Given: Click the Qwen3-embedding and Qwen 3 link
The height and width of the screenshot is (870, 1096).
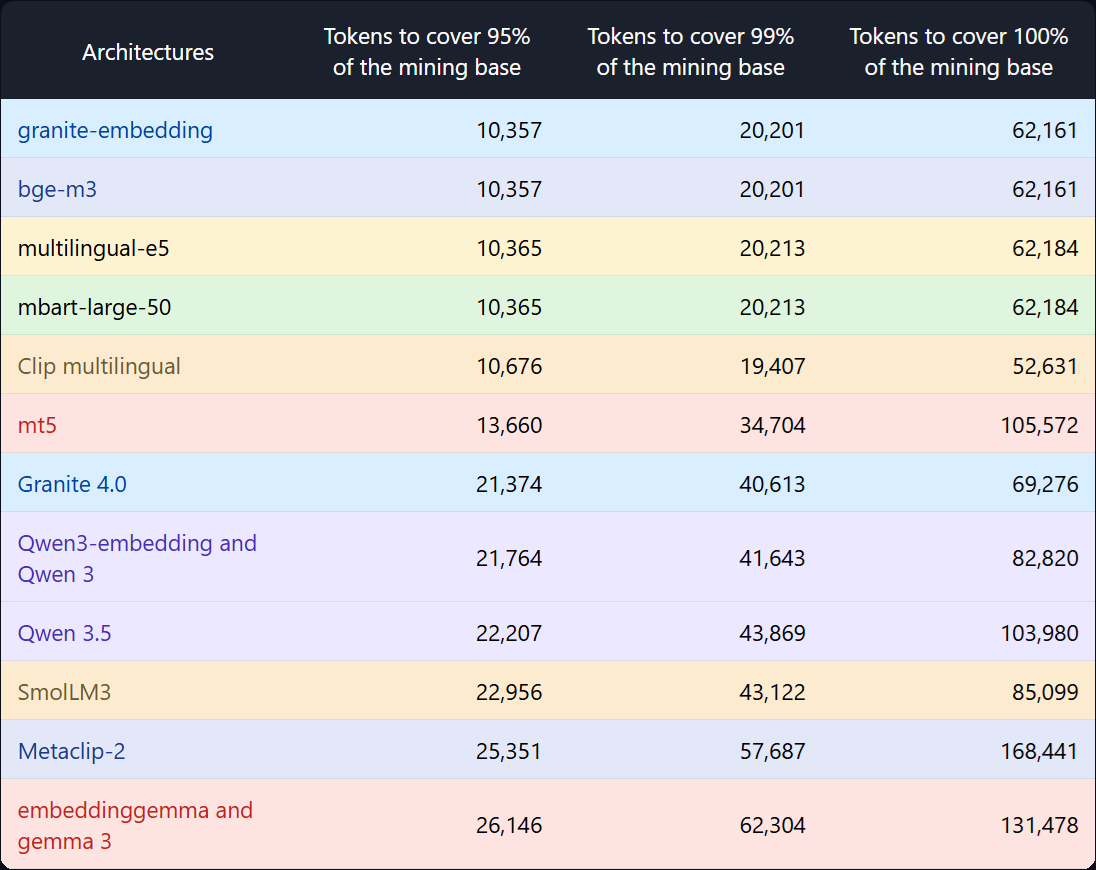Looking at the screenshot, I should (x=137, y=558).
